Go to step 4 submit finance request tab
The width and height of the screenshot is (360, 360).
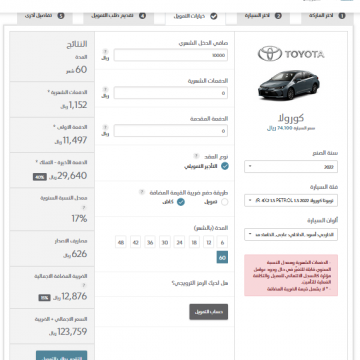(x=118, y=16)
